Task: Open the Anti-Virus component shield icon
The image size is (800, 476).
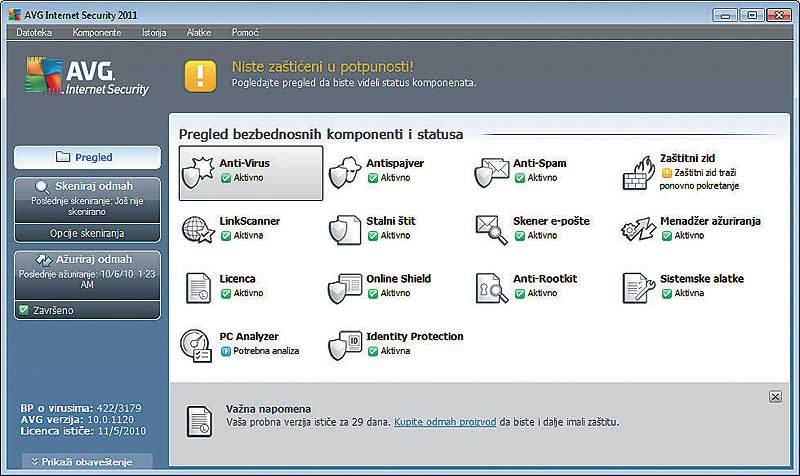Action: [197, 172]
